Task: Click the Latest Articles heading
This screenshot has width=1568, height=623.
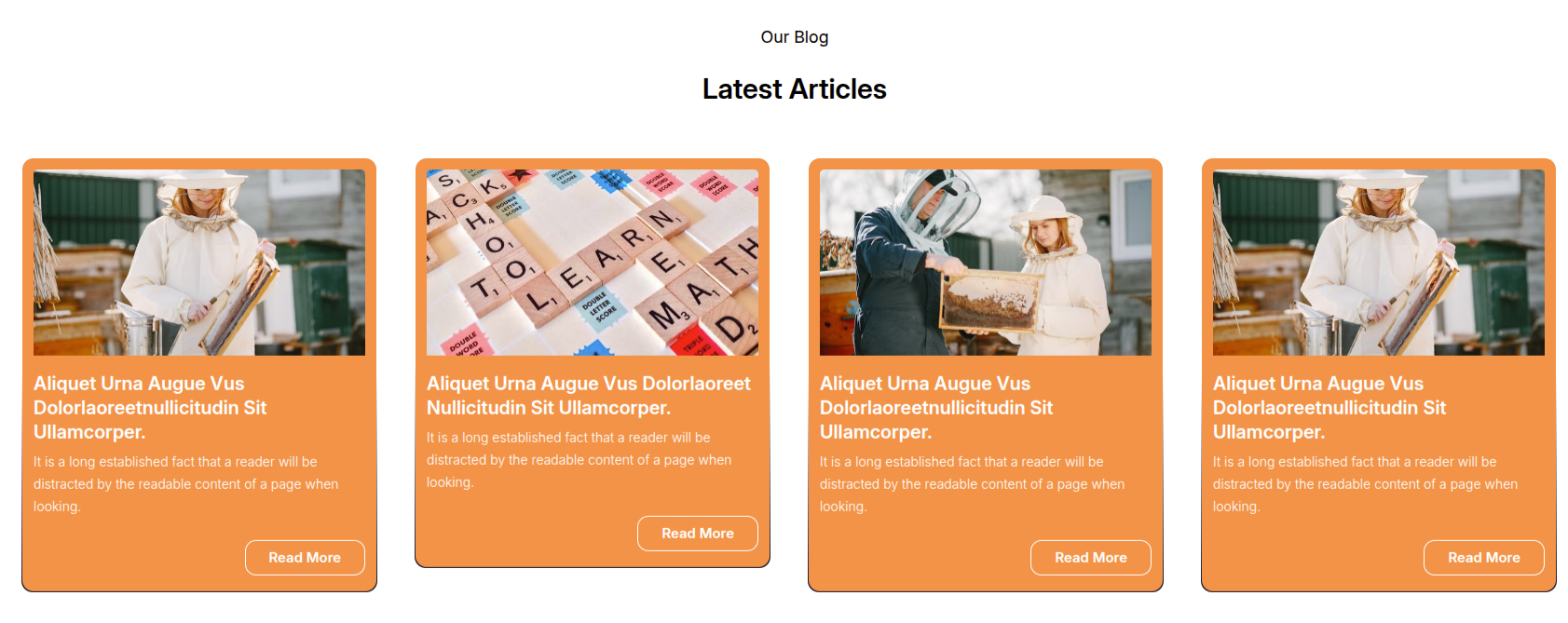Action: coord(795,89)
